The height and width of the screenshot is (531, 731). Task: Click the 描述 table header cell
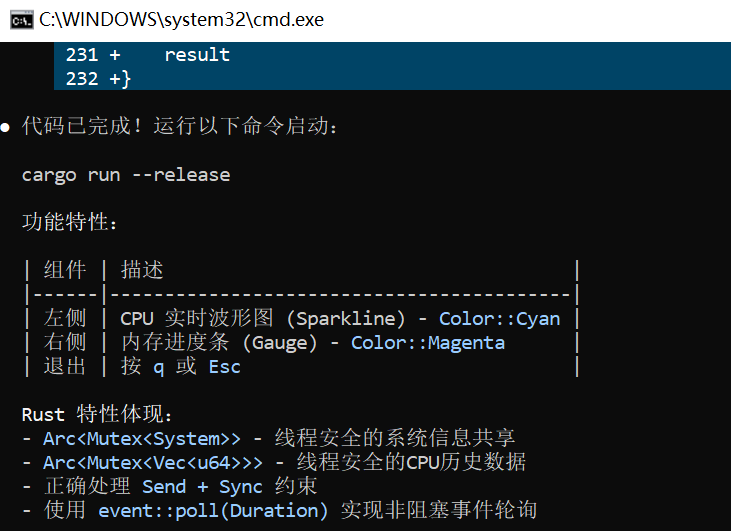coord(142,270)
